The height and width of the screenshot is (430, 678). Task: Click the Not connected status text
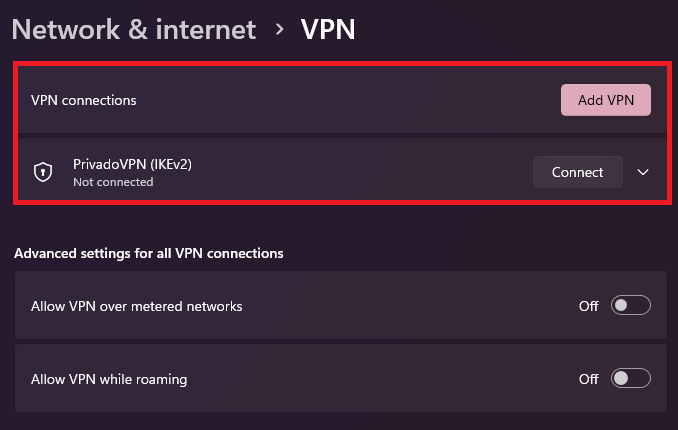click(113, 182)
